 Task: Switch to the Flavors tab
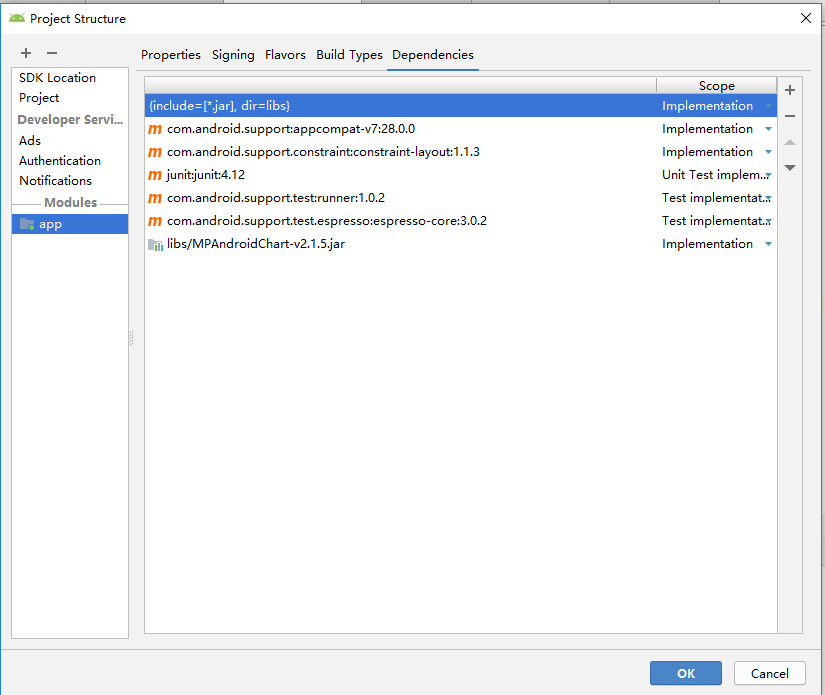point(285,55)
